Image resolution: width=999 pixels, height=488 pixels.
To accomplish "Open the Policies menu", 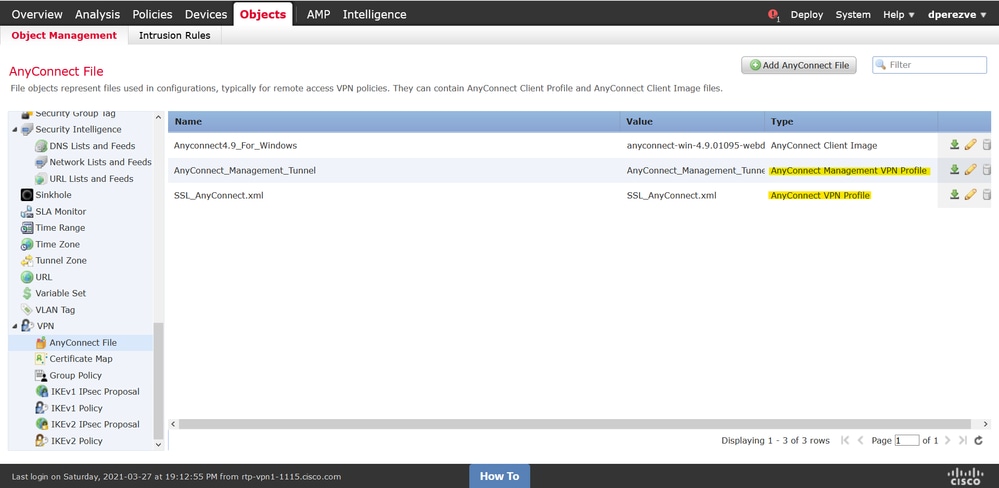I will point(152,14).
